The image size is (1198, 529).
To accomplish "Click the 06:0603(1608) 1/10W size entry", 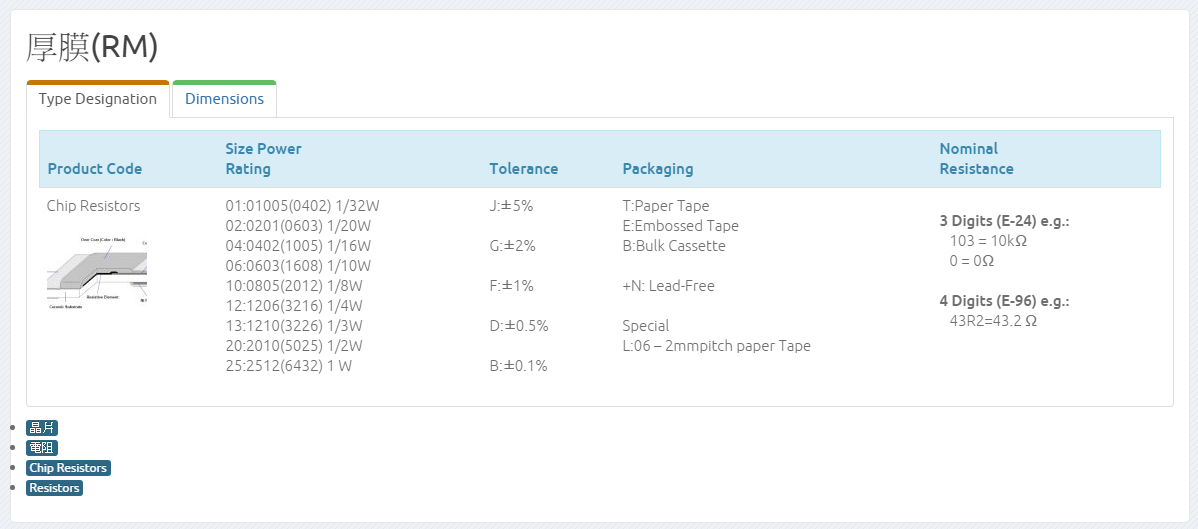I will pyautogui.click(x=298, y=266).
